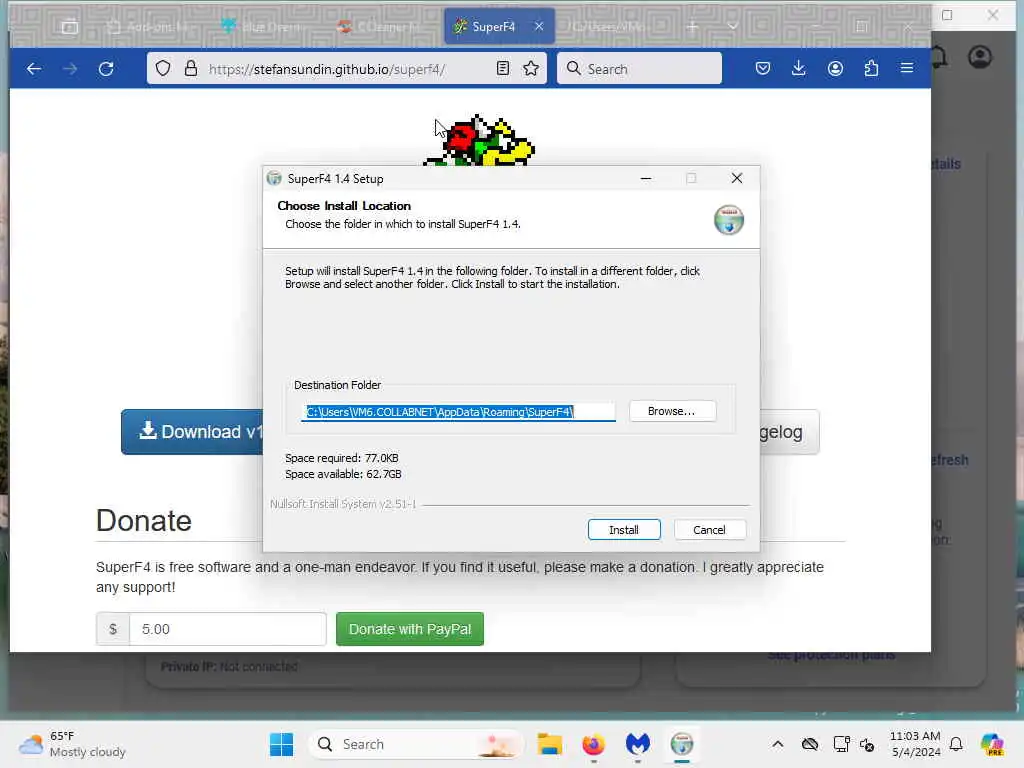Click the donation amount field showing 5.00
Screen dimensions: 1024x768
coord(228,629)
